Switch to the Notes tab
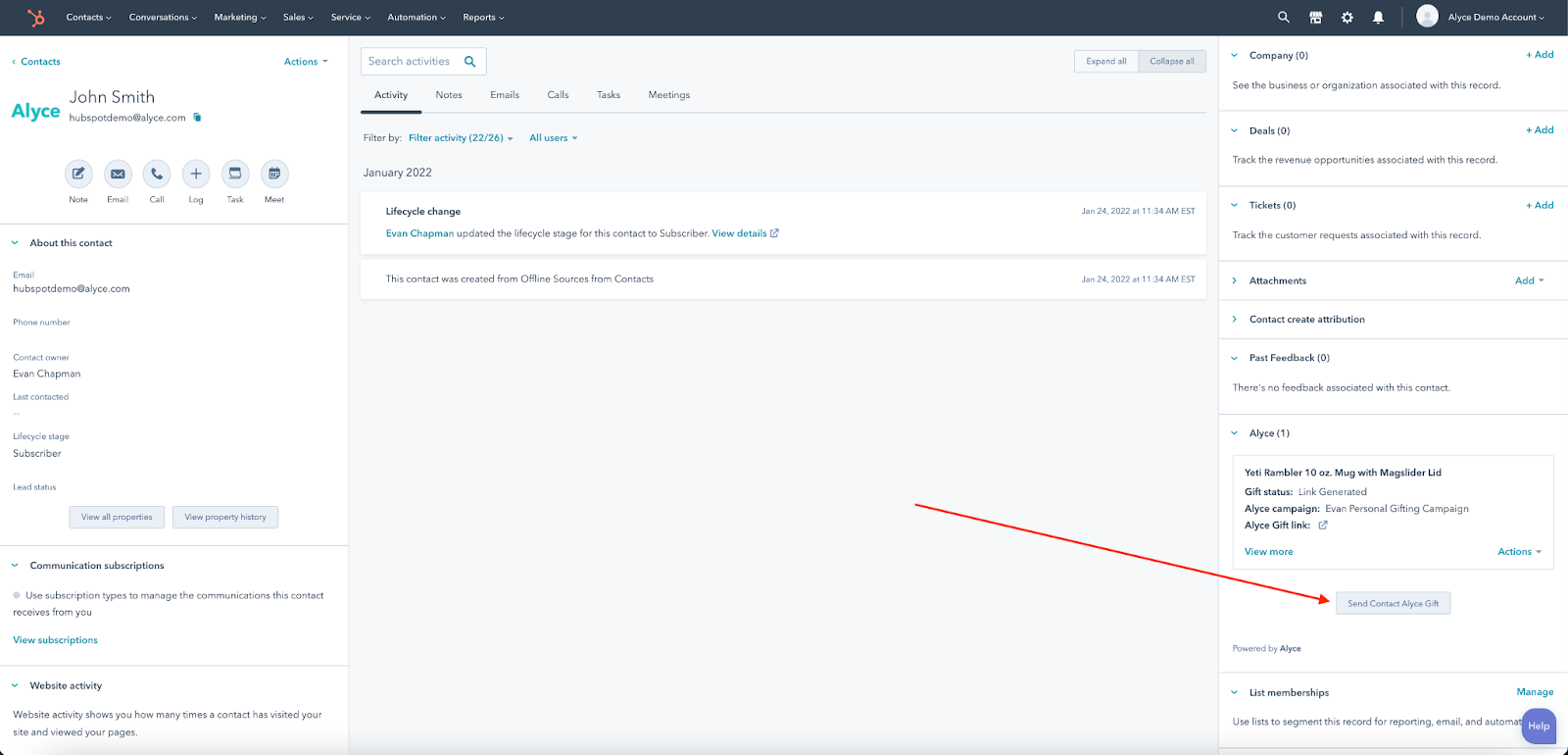This screenshot has height=755, width=1568. coord(449,95)
